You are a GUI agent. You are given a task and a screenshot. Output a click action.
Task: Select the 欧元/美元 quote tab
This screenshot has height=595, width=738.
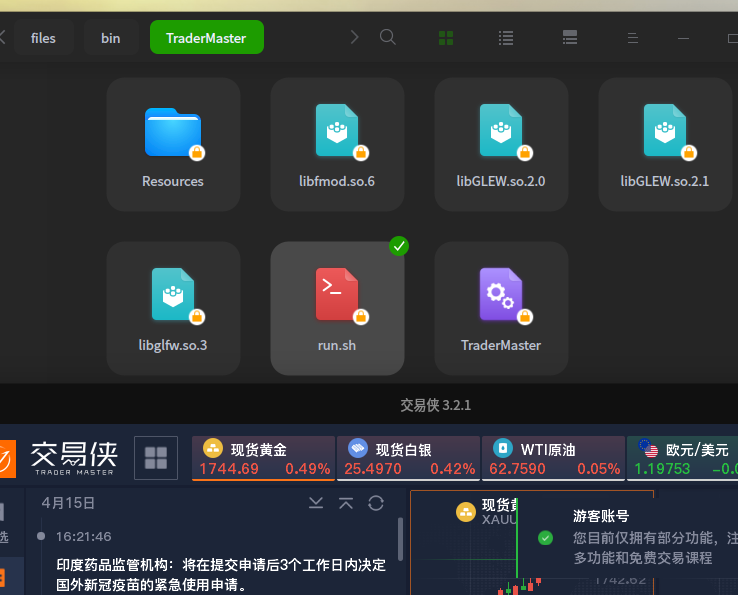682,458
